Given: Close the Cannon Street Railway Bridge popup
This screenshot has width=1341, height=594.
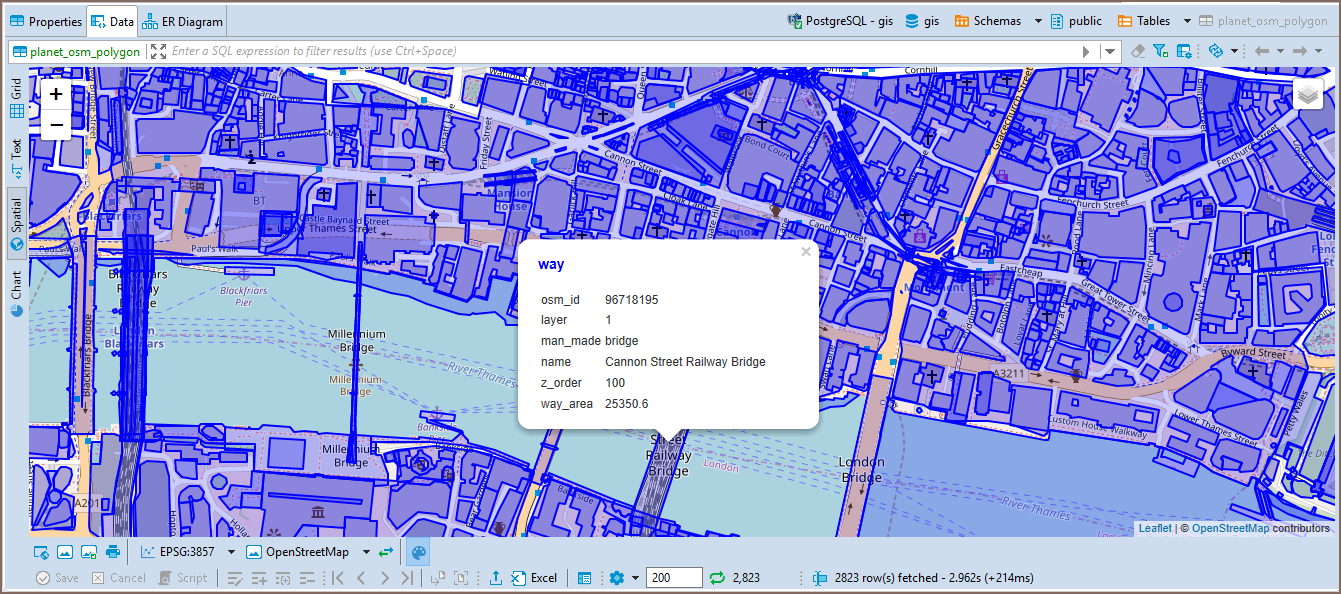Looking at the screenshot, I should [806, 252].
